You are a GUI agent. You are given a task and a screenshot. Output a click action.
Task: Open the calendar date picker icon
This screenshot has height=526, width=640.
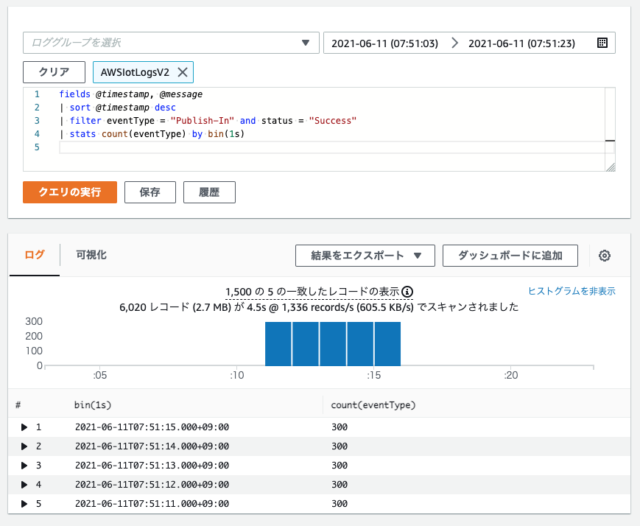point(602,43)
